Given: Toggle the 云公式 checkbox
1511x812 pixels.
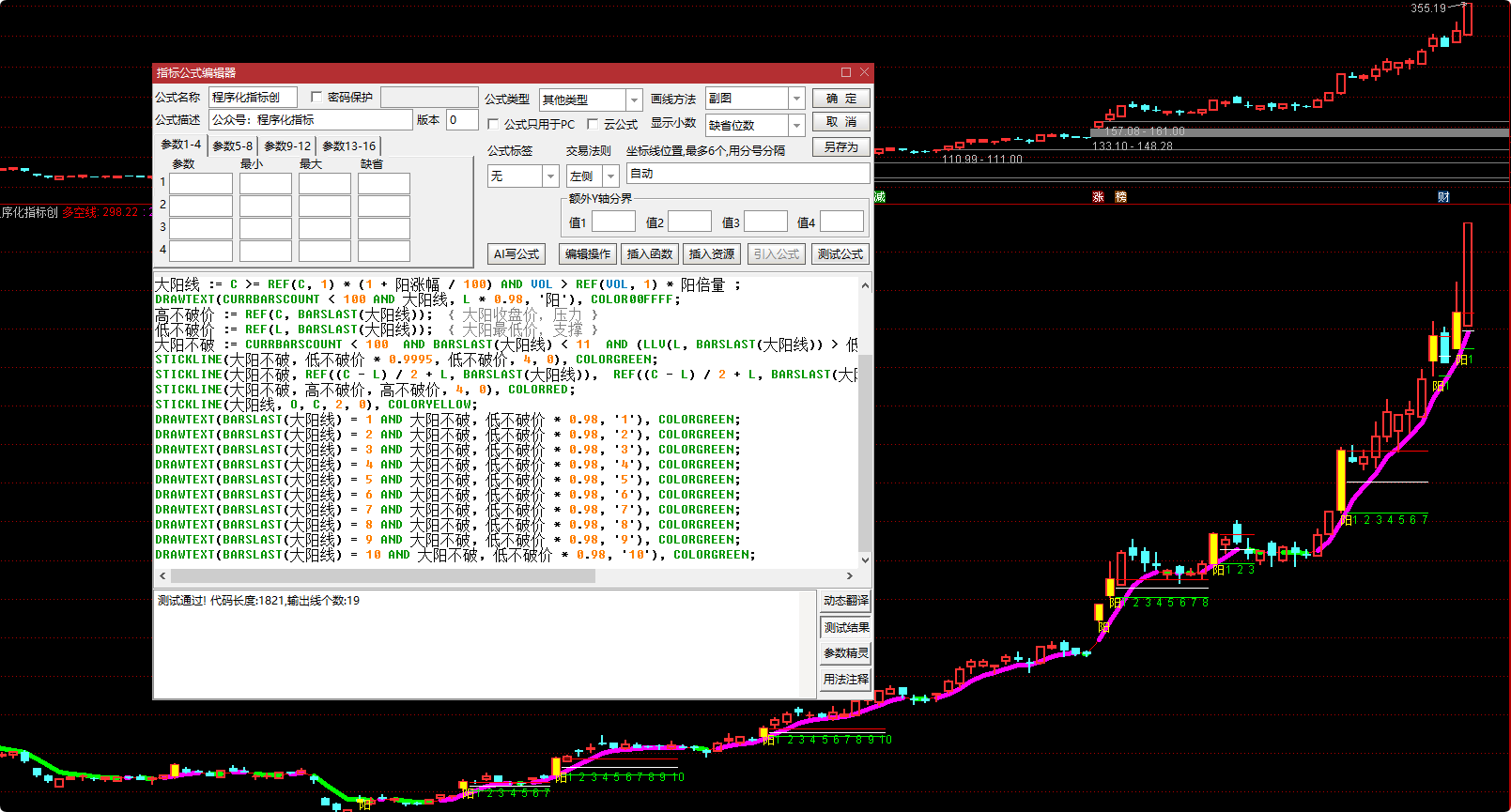Looking at the screenshot, I should [593, 124].
